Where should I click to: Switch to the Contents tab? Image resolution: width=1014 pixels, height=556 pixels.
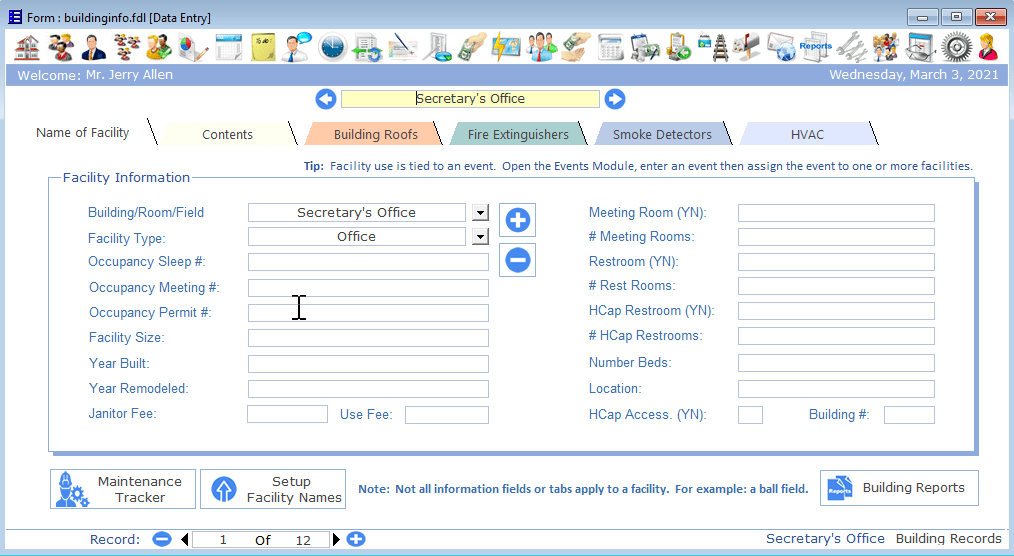tap(227, 134)
